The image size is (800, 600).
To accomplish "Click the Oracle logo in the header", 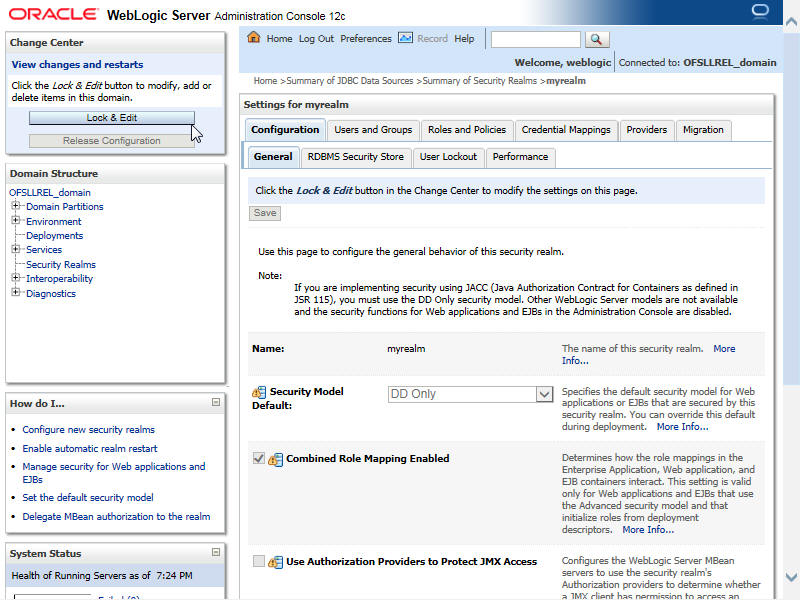I will pyautogui.click(x=53, y=14).
